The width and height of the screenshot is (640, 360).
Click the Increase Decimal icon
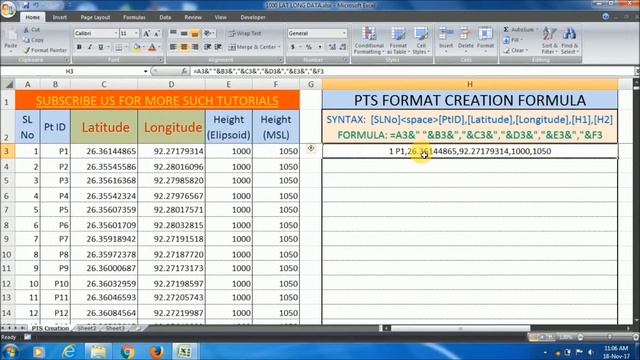coord(332,47)
